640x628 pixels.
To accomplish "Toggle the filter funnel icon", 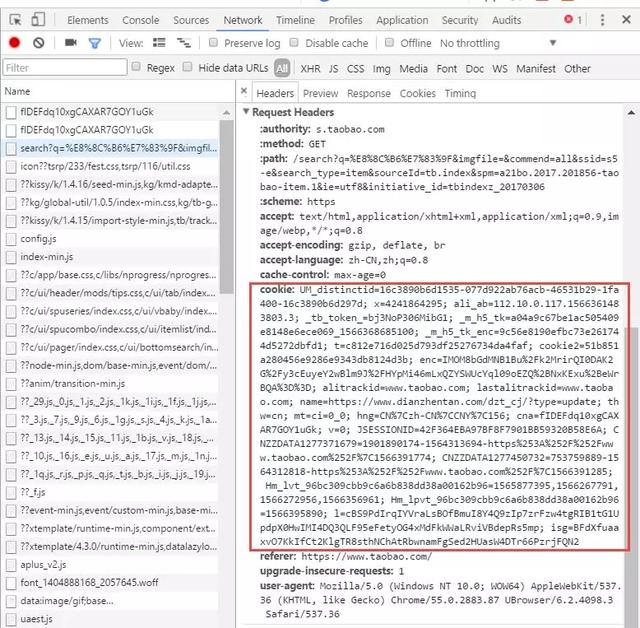I will tap(95, 43).
